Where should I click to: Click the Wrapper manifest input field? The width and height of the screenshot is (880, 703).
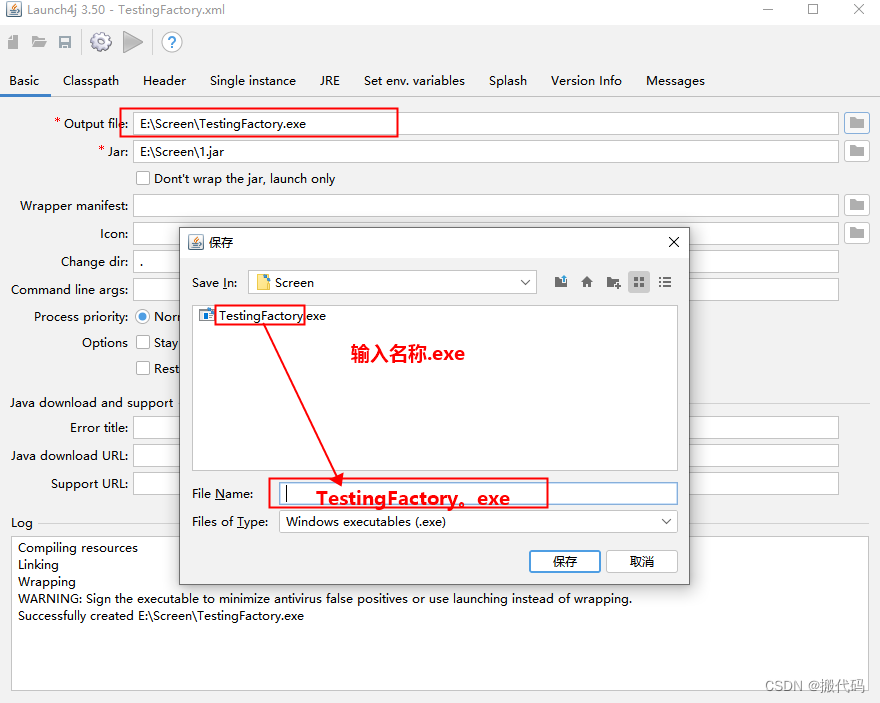pyautogui.click(x=486, y=205)
